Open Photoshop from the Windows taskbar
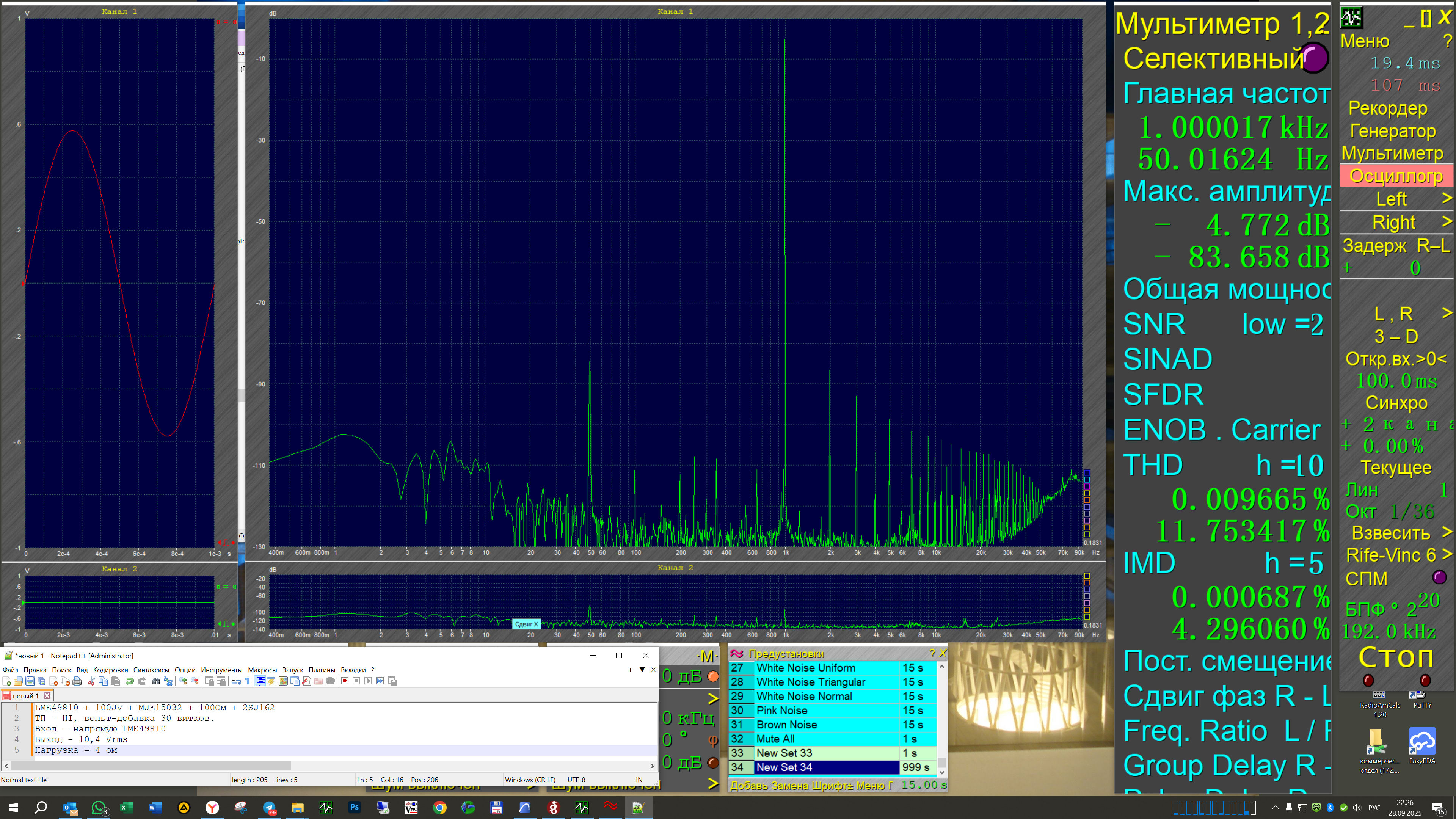 click(x=355, y=807)
